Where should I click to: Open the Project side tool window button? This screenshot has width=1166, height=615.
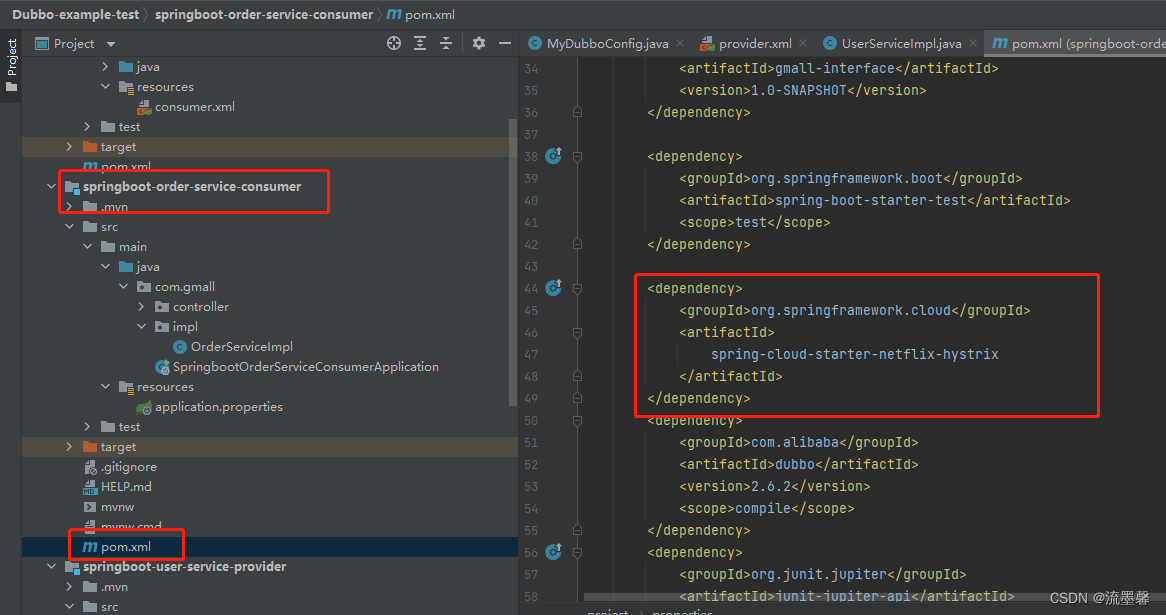[x=11, y=65]
